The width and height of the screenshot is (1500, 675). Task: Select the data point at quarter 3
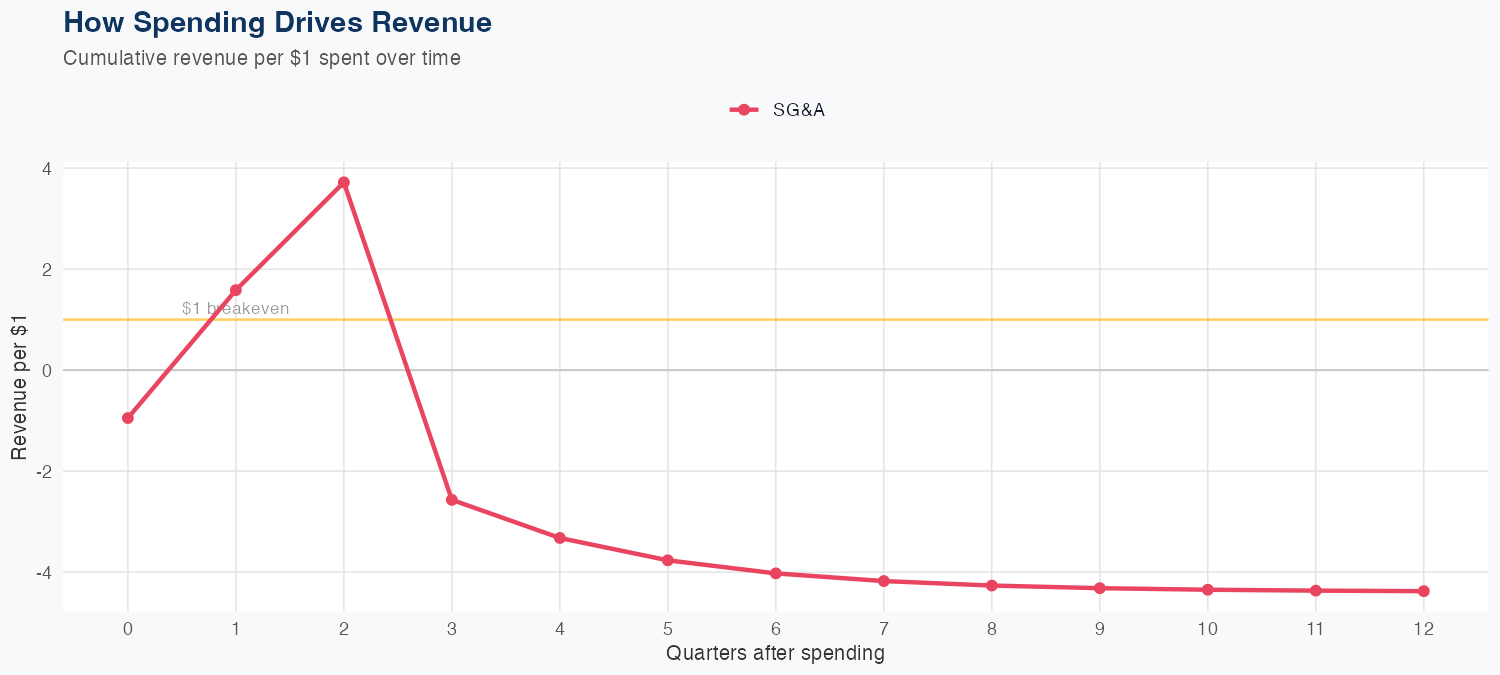click(x=452, y=500)
